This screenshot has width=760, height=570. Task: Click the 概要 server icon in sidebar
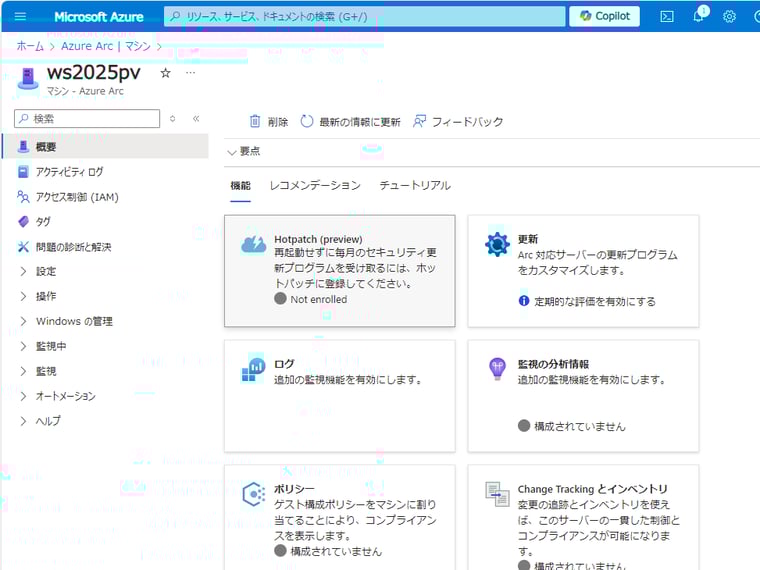pos(23,146)
